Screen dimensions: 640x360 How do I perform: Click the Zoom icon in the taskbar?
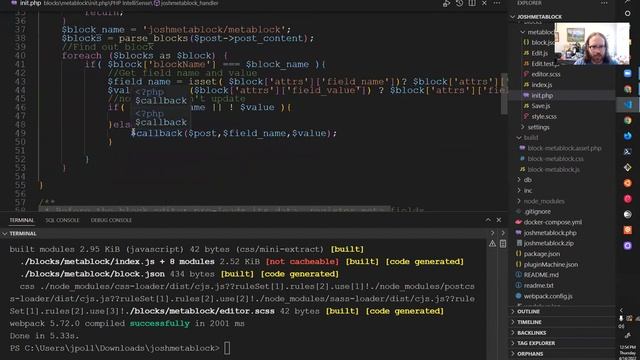point(628,73)
